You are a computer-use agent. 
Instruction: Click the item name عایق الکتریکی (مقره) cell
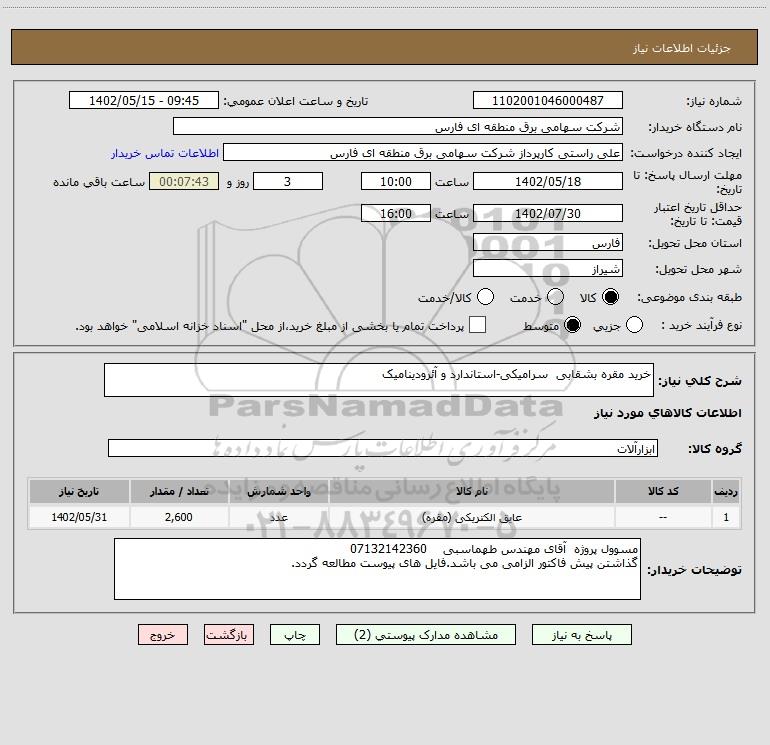(x=471, y=517)
